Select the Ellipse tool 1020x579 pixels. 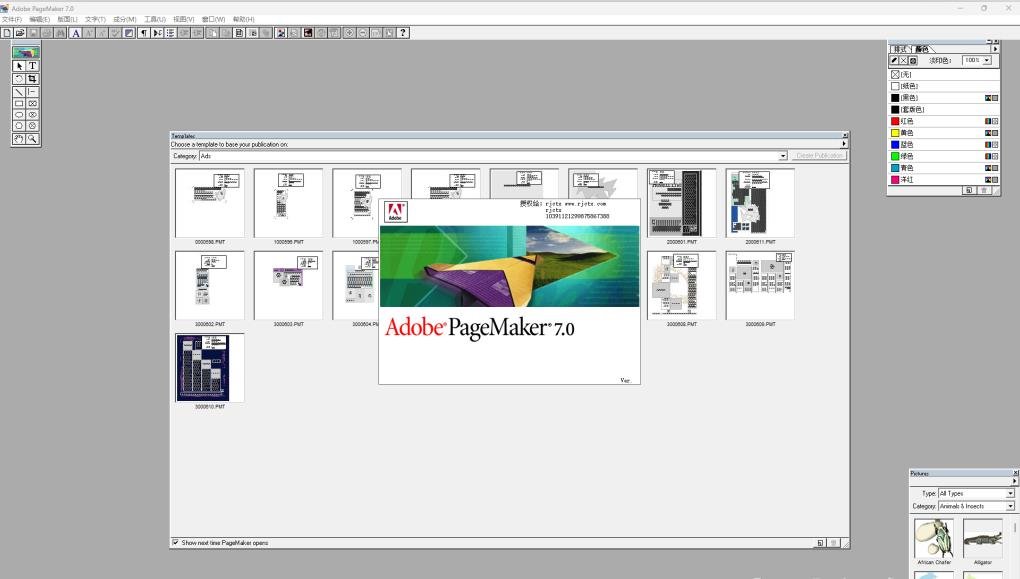pyautogui.click(x=19, y=114)
